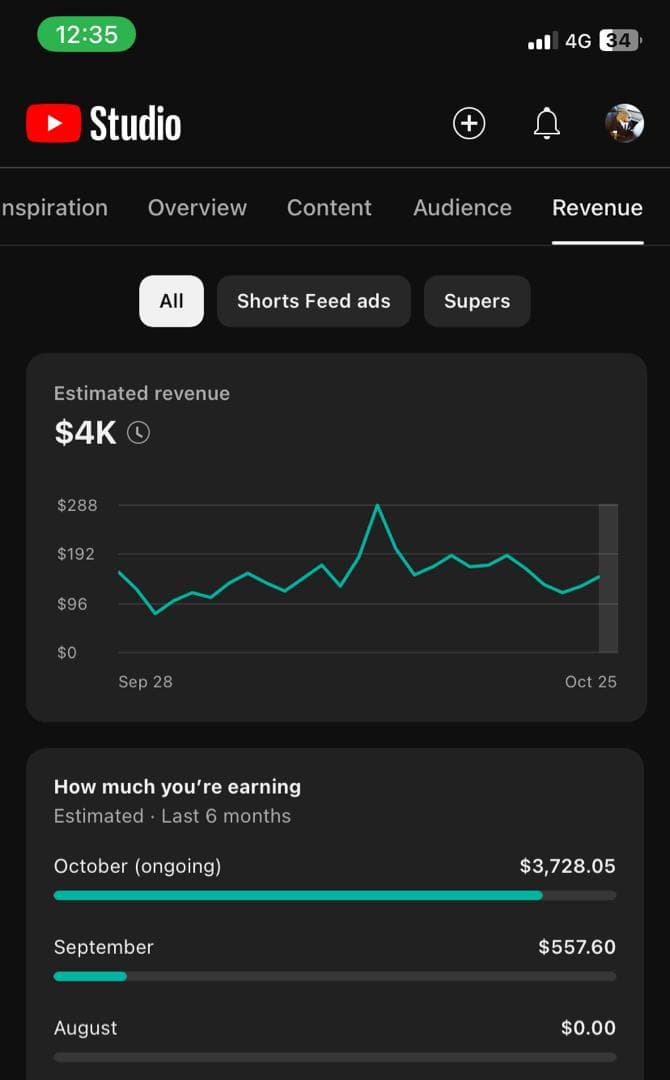Filter by Supers chip
The width and height of the screenshot is (670, 1080).
pos(477,301)
